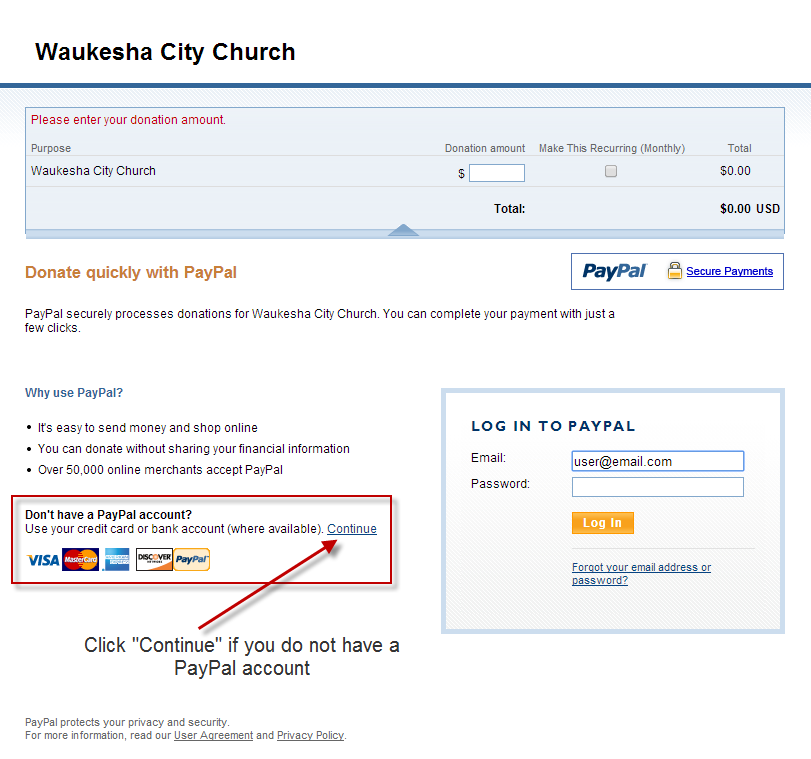This screenshot has width=811, height=759.
Task: Click the Visa card logo
Action: (42, 560)
